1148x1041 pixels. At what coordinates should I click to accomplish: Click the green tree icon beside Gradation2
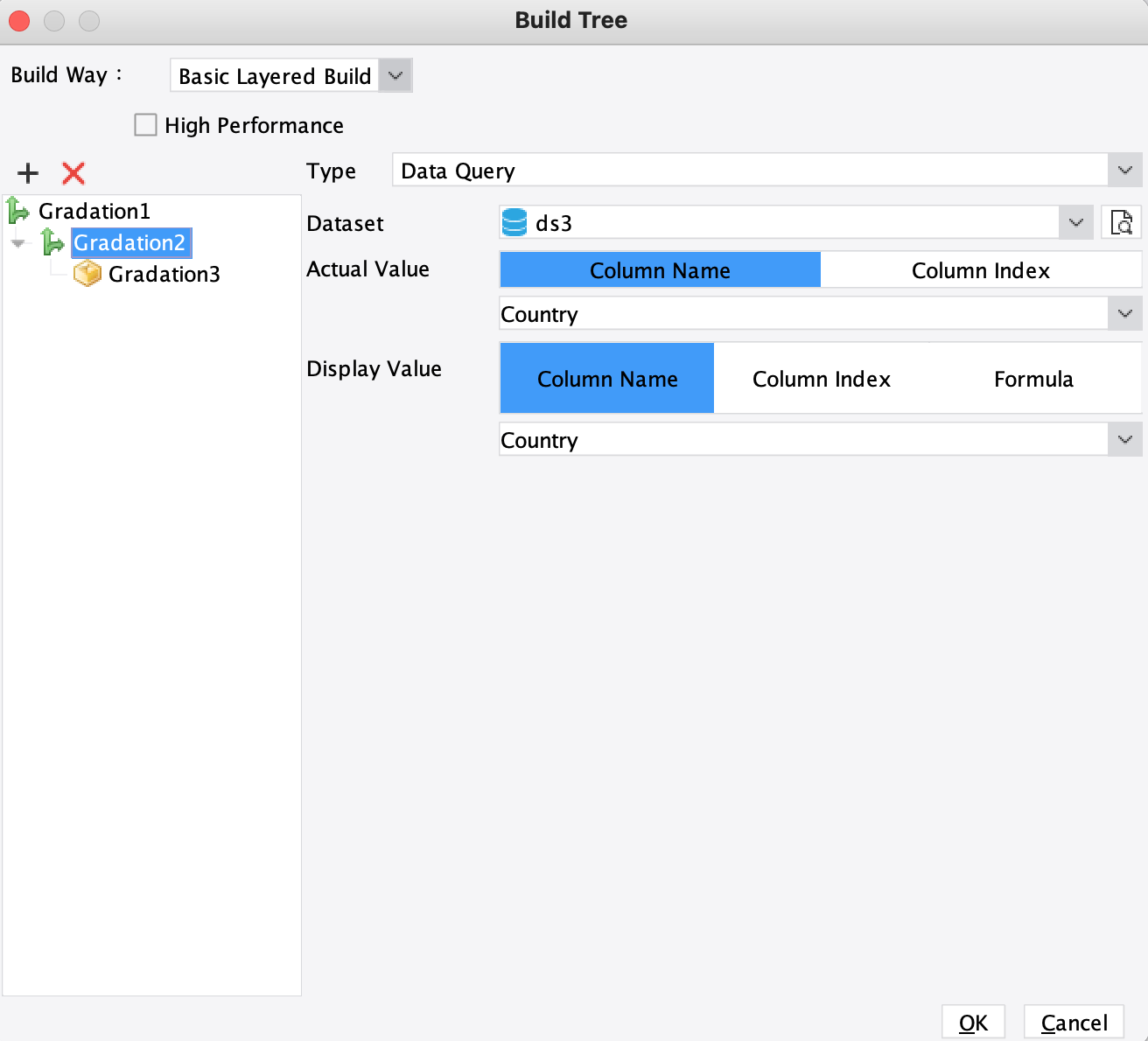click(54, 242)
